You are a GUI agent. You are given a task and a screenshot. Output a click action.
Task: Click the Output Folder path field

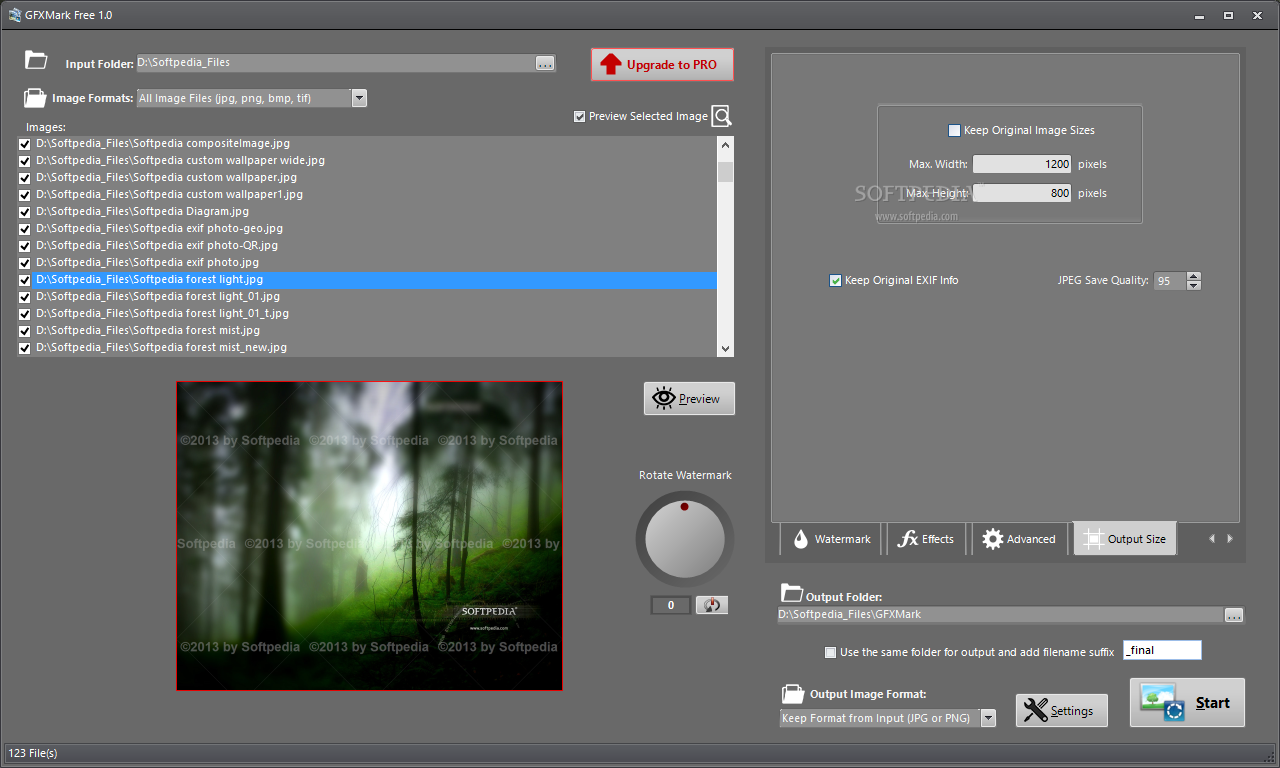click(x=1001, y=615)
